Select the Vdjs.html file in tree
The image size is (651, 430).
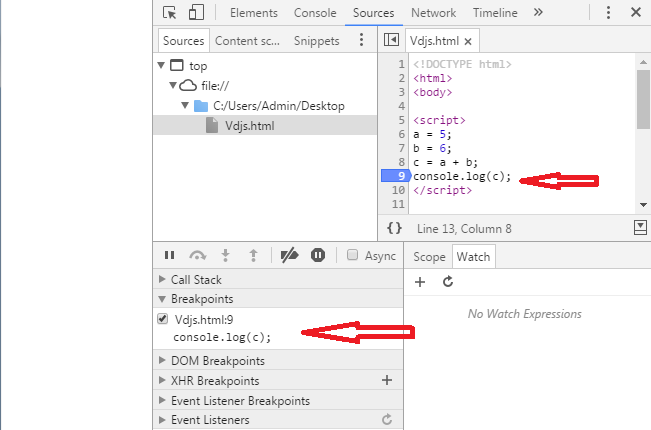point(249,125)
